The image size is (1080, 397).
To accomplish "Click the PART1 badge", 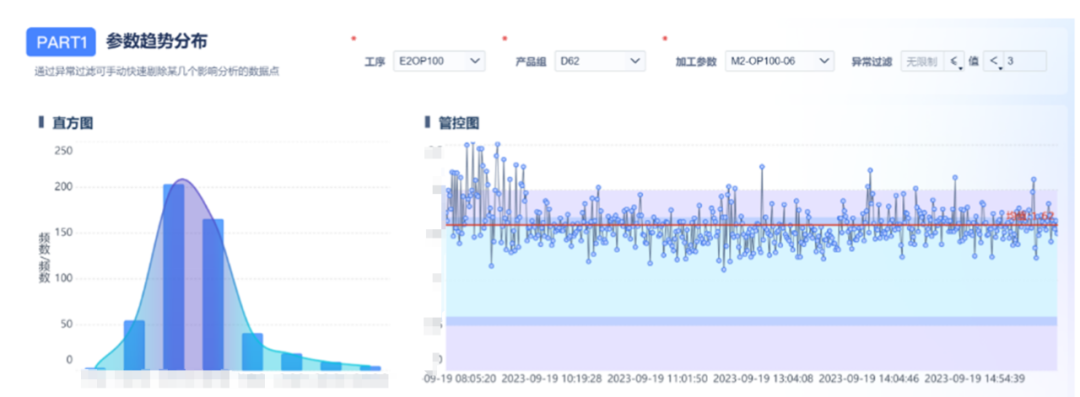I will 61,42.
